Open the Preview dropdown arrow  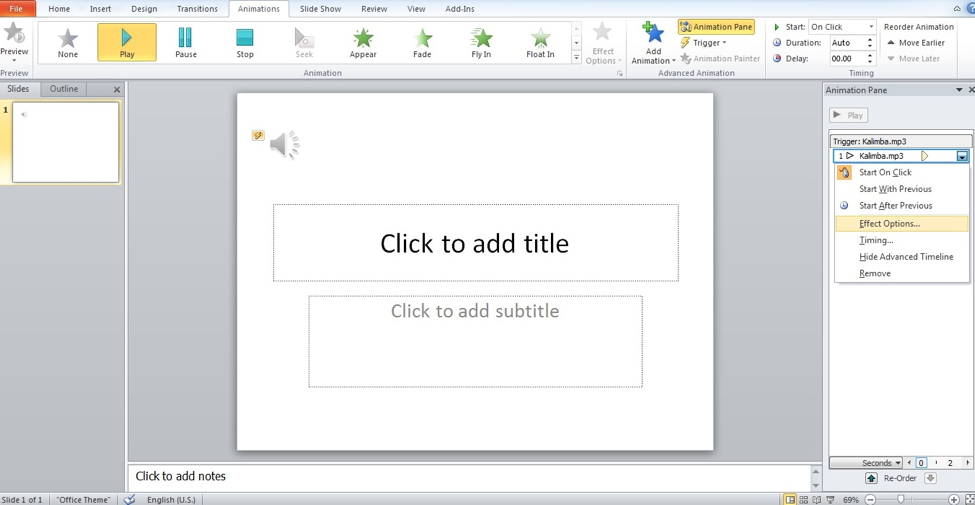[x=14, y=60]
